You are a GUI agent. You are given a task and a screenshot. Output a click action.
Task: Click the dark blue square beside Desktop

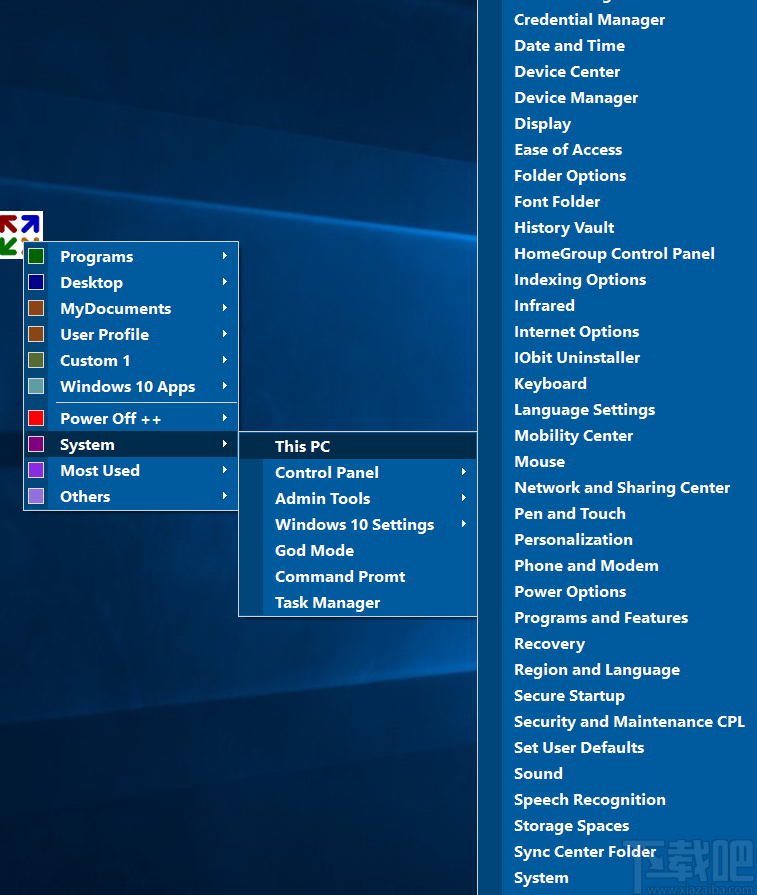pyautogui.click(x=36, y=282)
